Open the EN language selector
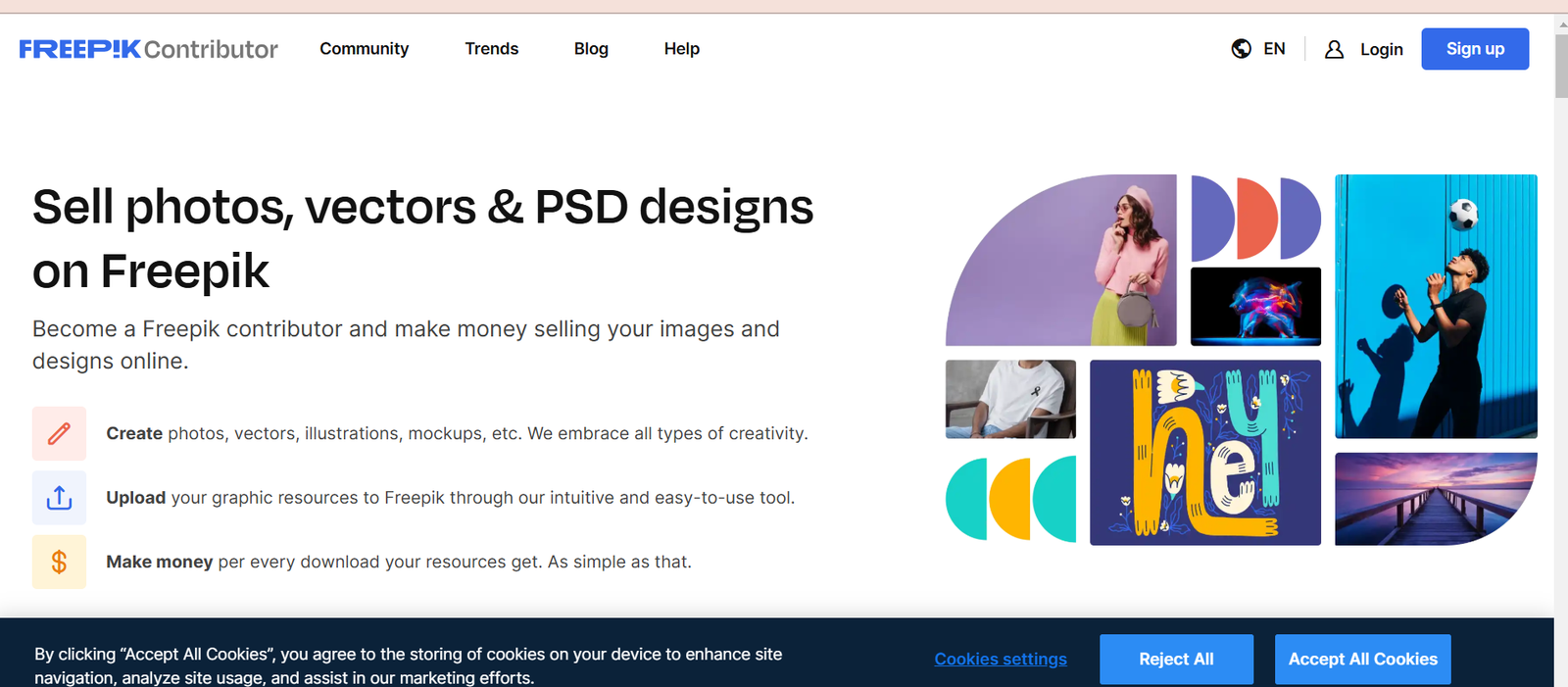Image resolution: width=1568 pixels, height=687 pixels. [x=1274, y=49]
